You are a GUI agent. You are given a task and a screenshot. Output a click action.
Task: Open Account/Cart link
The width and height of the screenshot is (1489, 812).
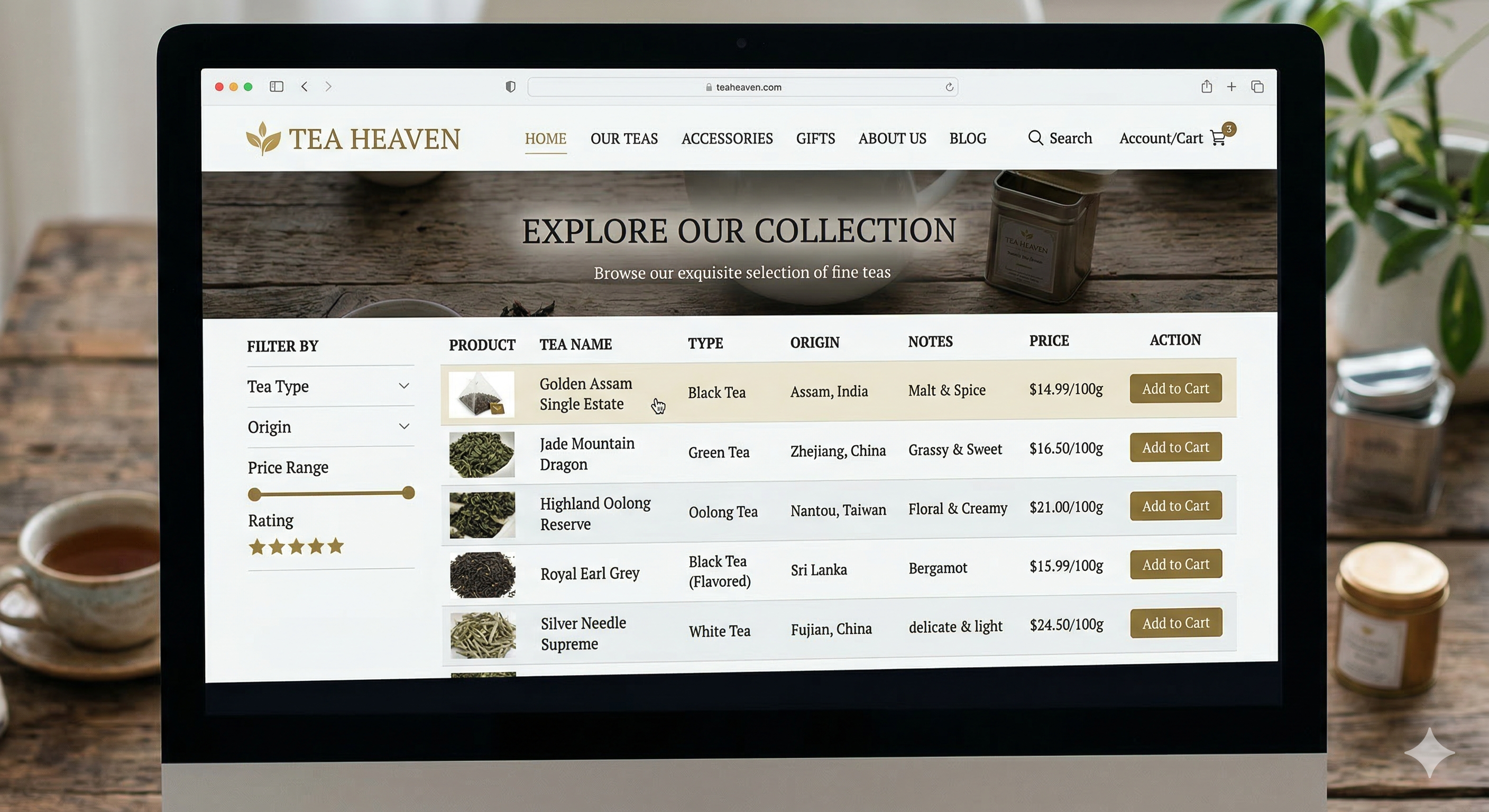(1161, 138)
